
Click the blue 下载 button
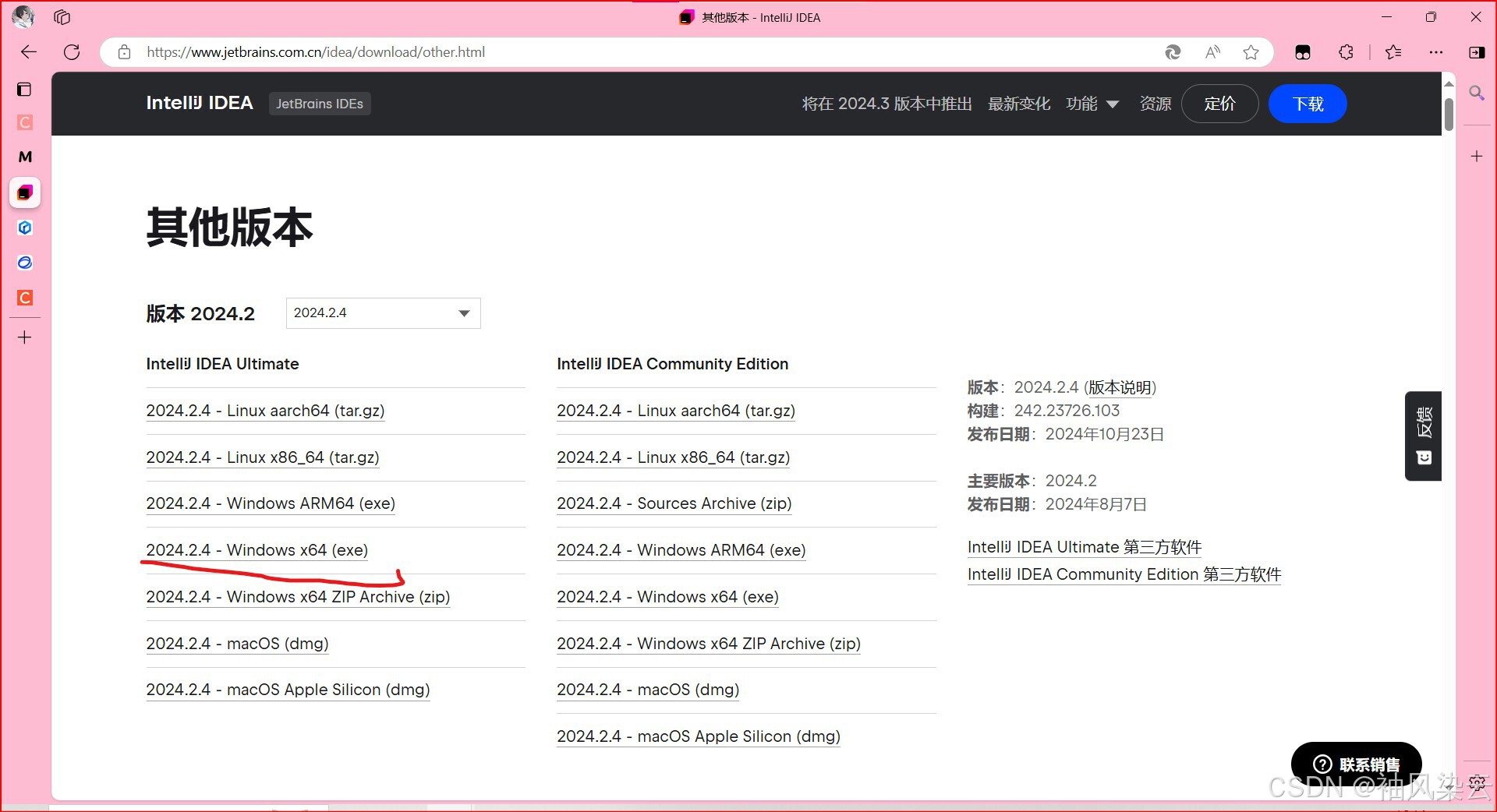click(1308, 104)
